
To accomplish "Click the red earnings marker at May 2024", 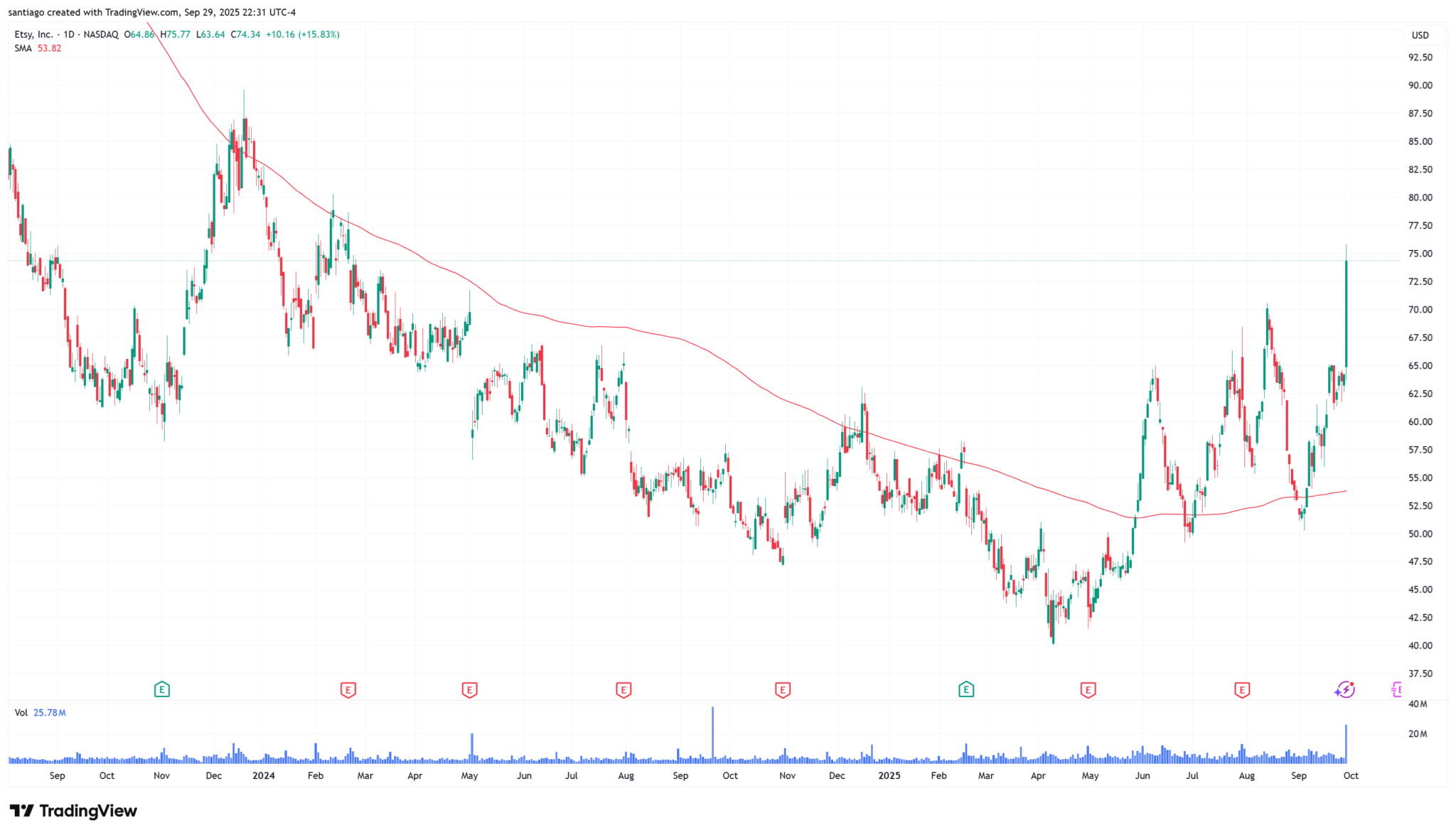I will (469, 689).
